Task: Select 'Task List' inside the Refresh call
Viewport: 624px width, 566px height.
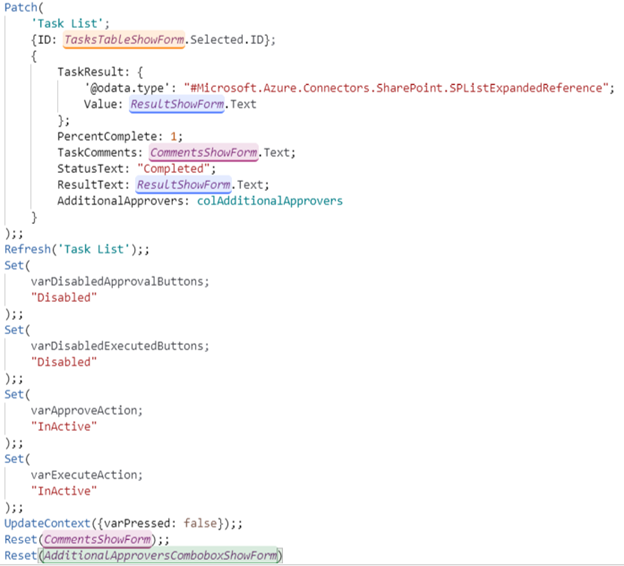Action: [x=94, y=249]
